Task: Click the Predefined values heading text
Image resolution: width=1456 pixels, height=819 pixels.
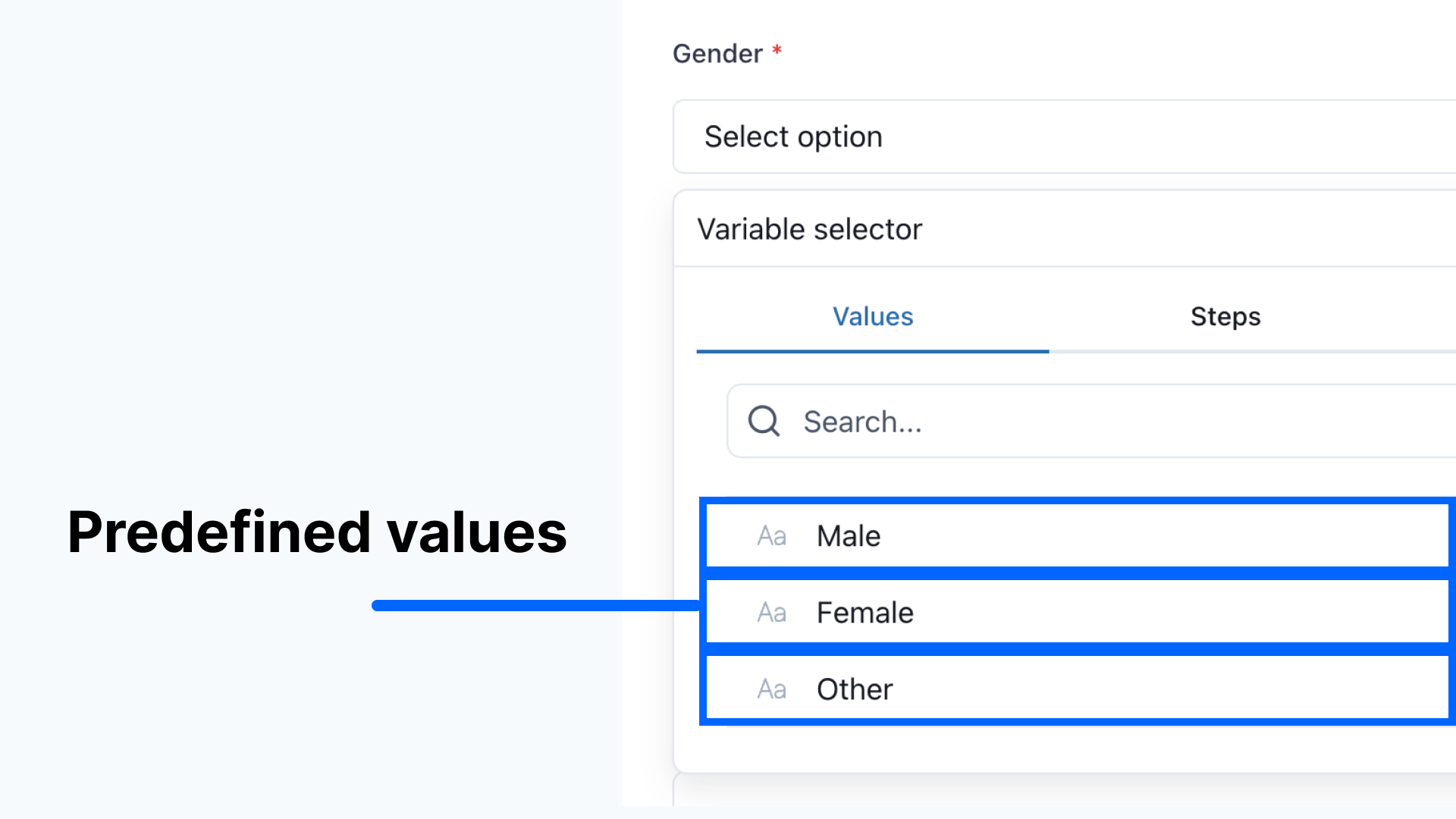Action: coord(317,532)
